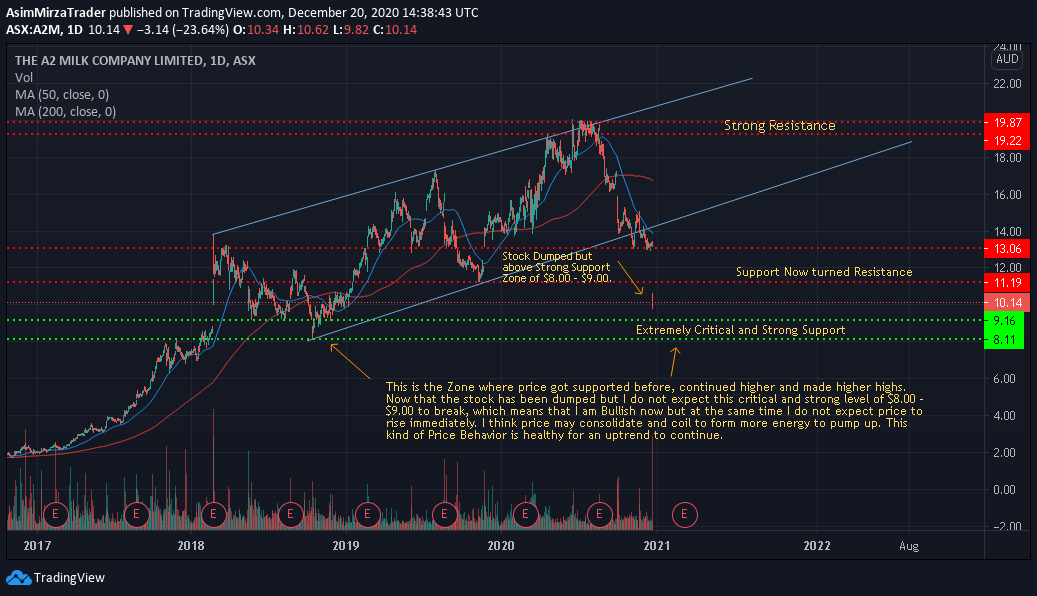
Task: Click the Strong Resistance annotation
Action: coord(780,125)
